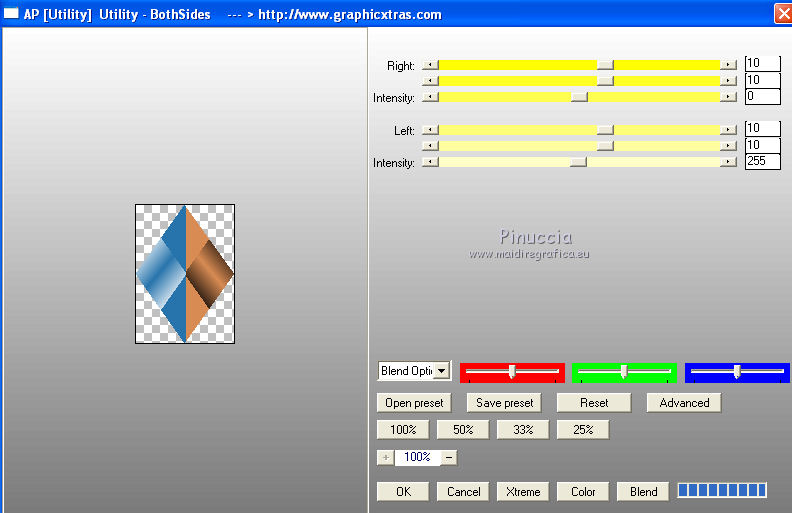This screenshot has width=792, height=513.
Task: Set preview zoom to 33%
Action: click(523, 430)
